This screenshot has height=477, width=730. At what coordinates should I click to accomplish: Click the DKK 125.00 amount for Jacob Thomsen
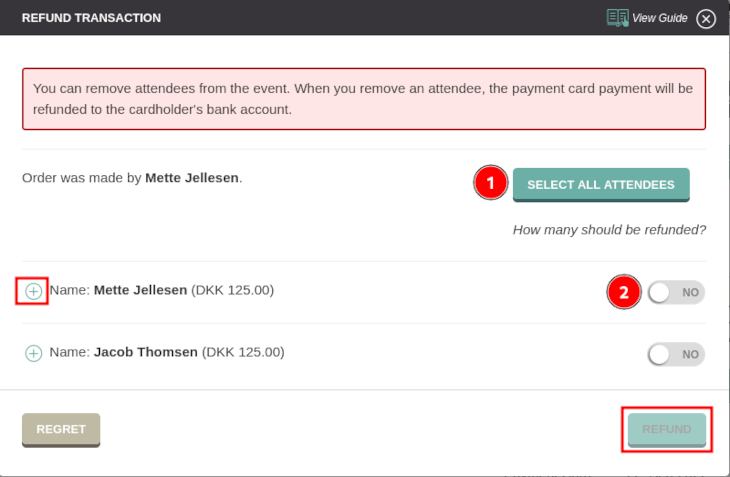tap(243, 352)
